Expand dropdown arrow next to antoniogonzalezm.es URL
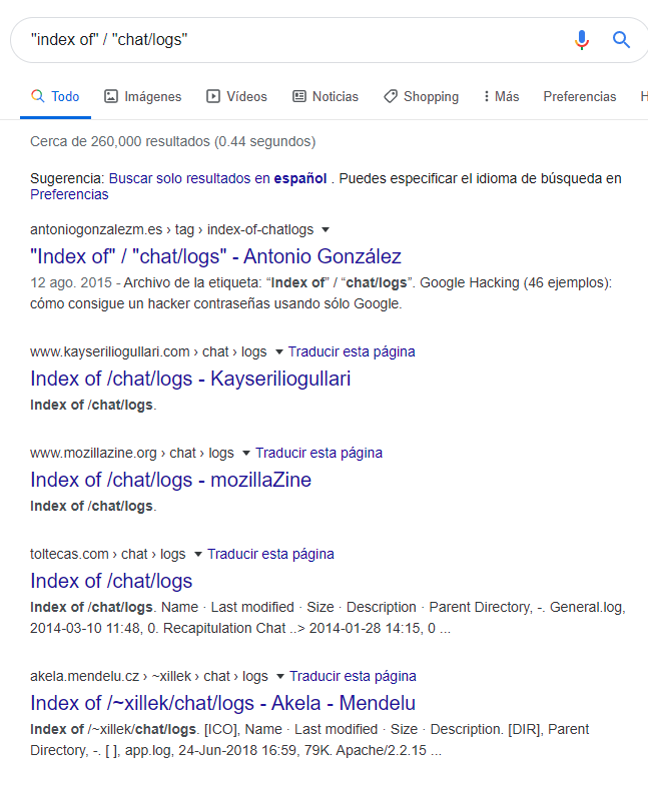Screen dimensions: 665x791 click(325, 230)
